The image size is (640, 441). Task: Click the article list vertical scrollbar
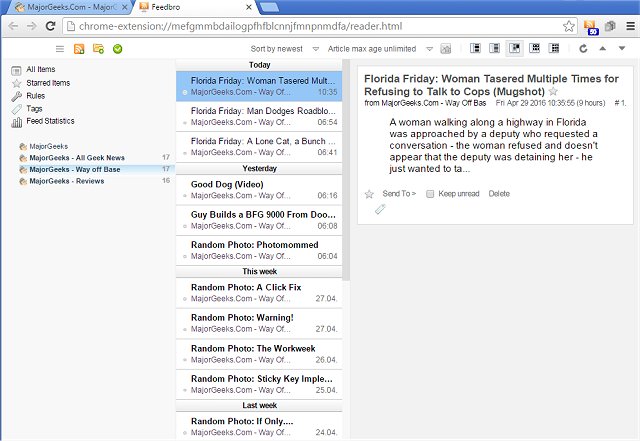pos(346,170)
